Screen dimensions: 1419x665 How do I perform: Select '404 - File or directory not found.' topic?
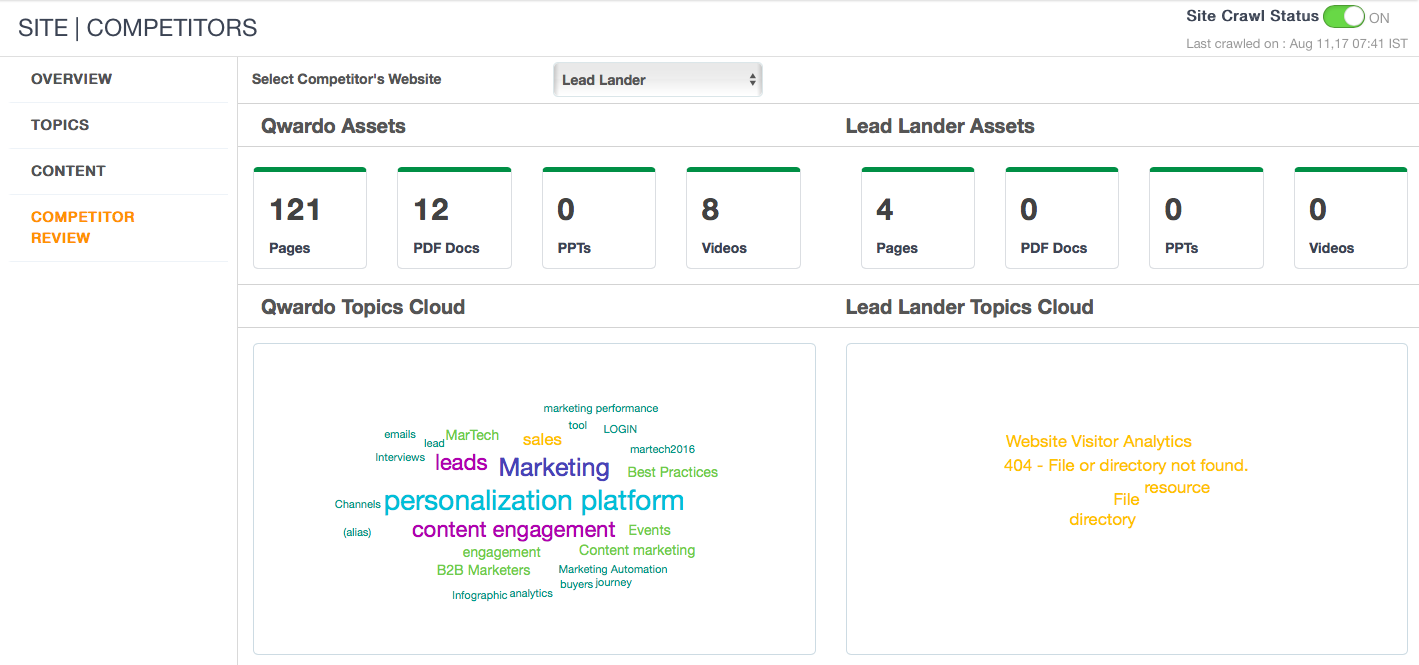click(1126, 465)
